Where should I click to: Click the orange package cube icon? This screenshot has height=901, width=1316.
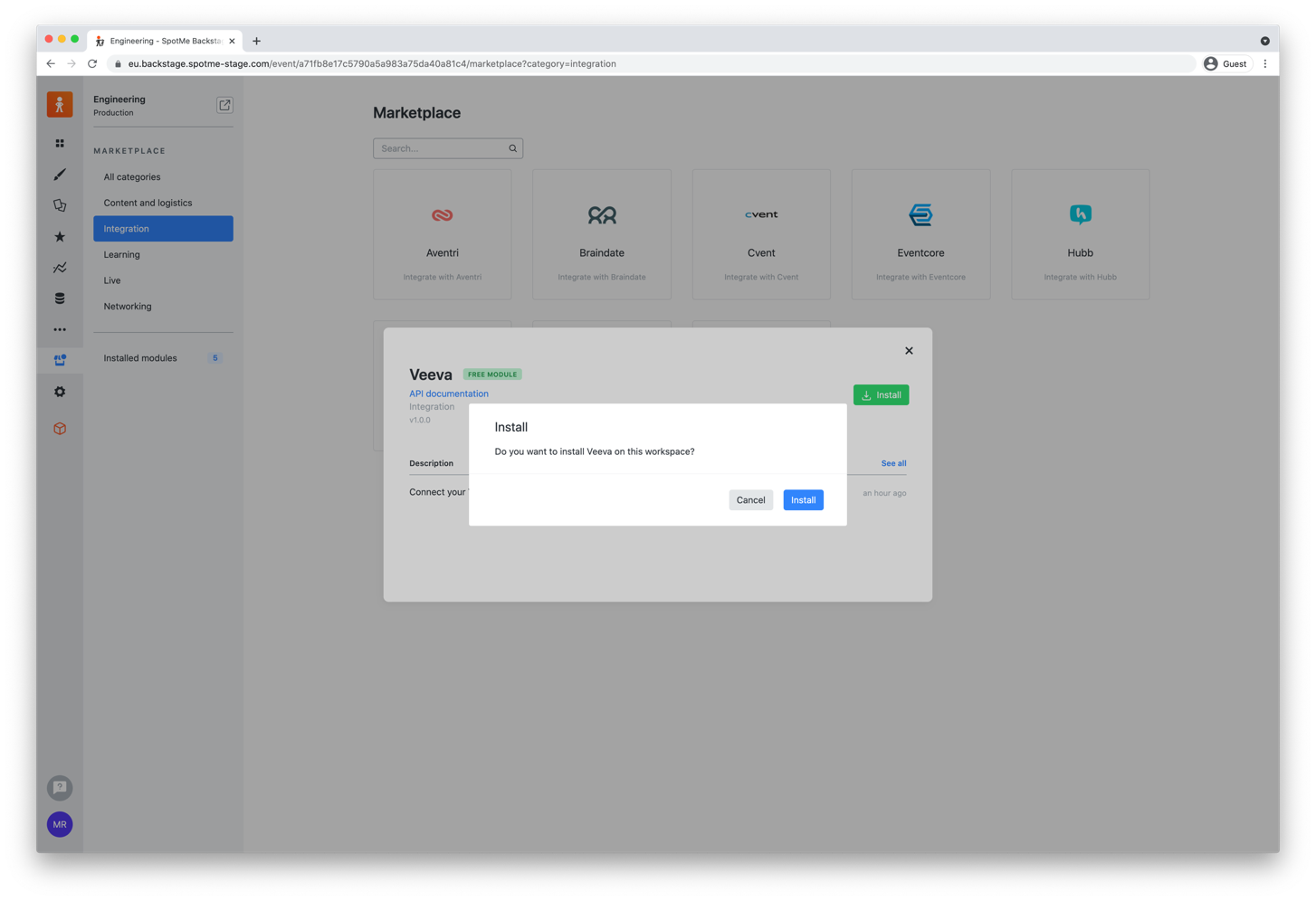point(60,429)
